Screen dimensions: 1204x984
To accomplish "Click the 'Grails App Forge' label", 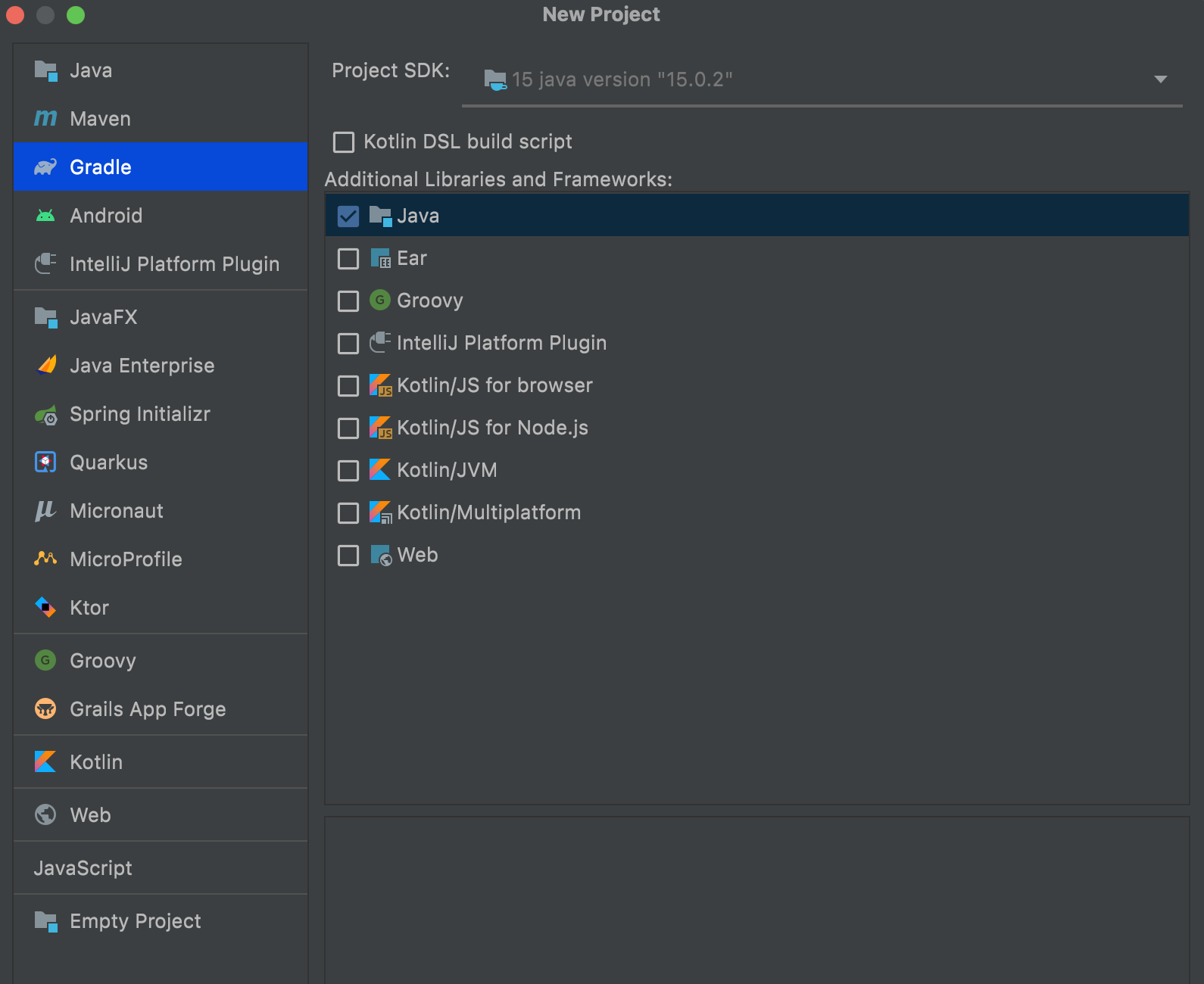I will (x=148, y=710).
